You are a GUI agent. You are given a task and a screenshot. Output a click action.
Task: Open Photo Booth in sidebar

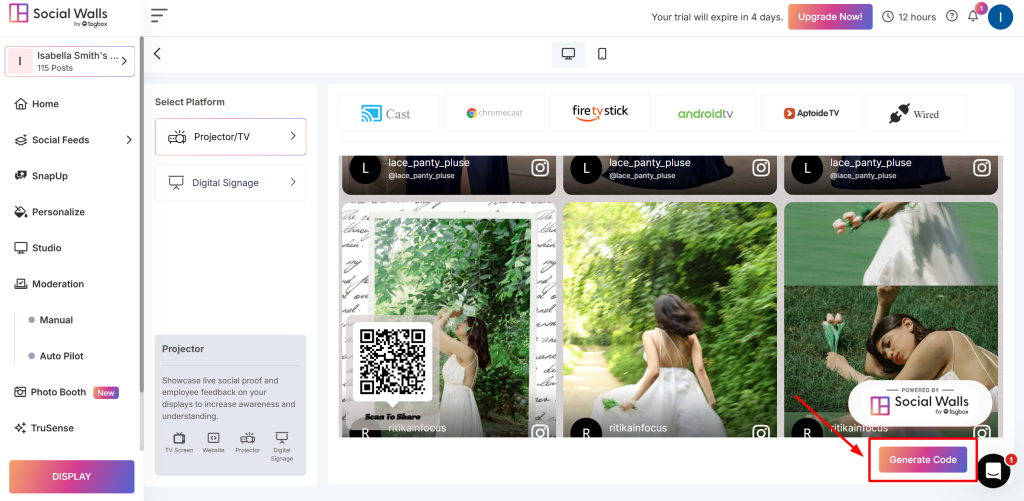pos(58,392)
